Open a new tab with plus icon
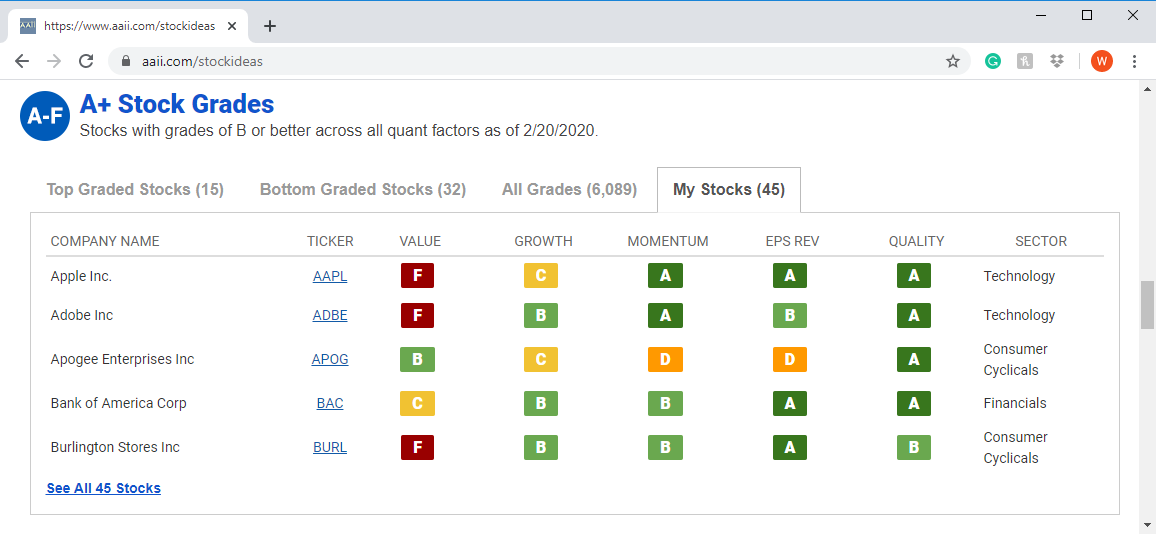The image size is (1156, 534). coord(270,26)
